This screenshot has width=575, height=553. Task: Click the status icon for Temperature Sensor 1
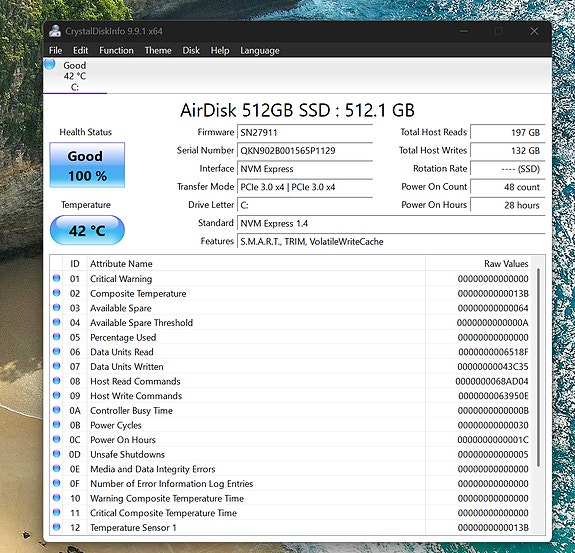[56, 527]
